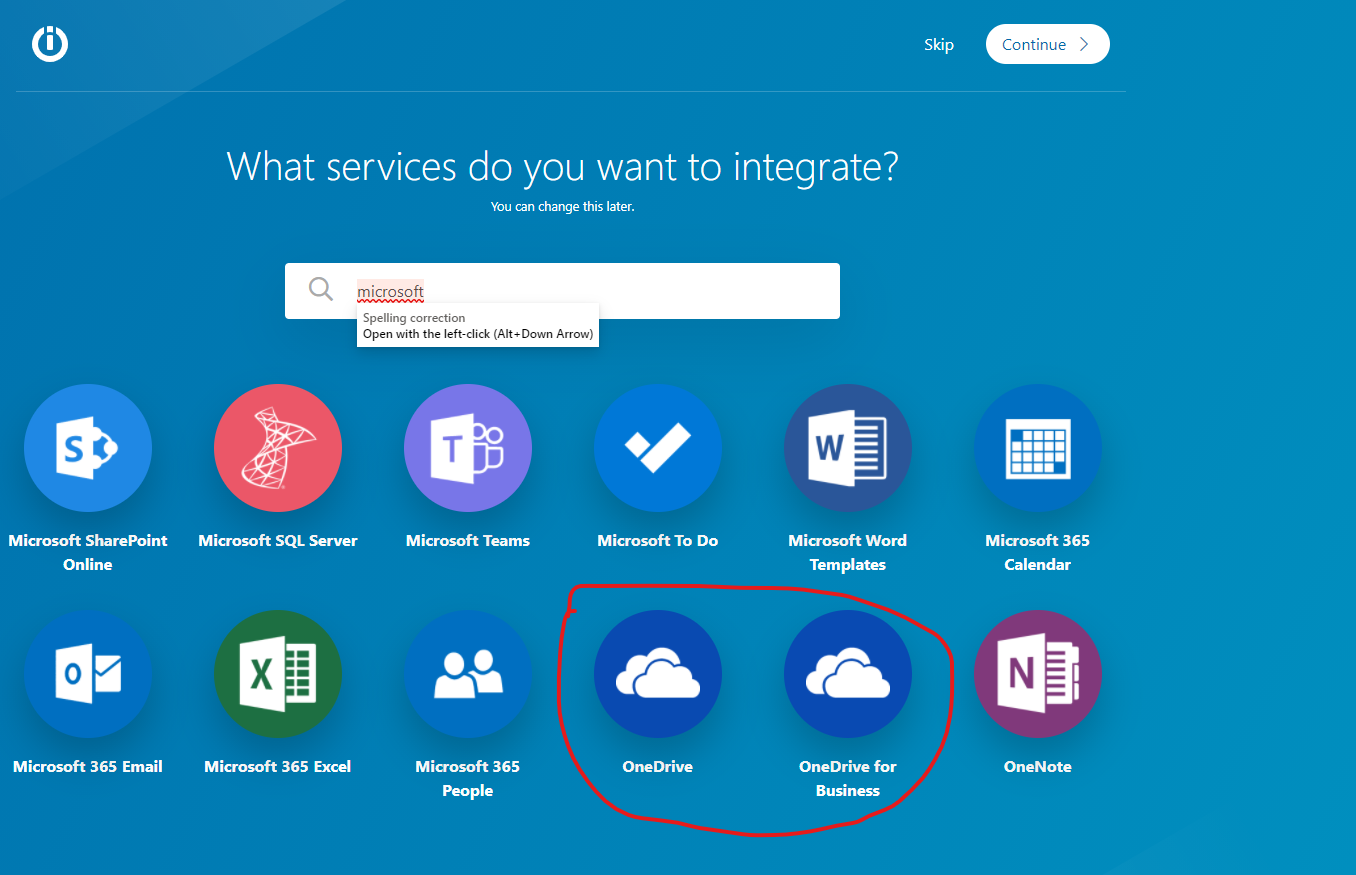Select the OneDrive cloud icon
The height and width of the screenshot is (875, 1356).
pos(658,674)
